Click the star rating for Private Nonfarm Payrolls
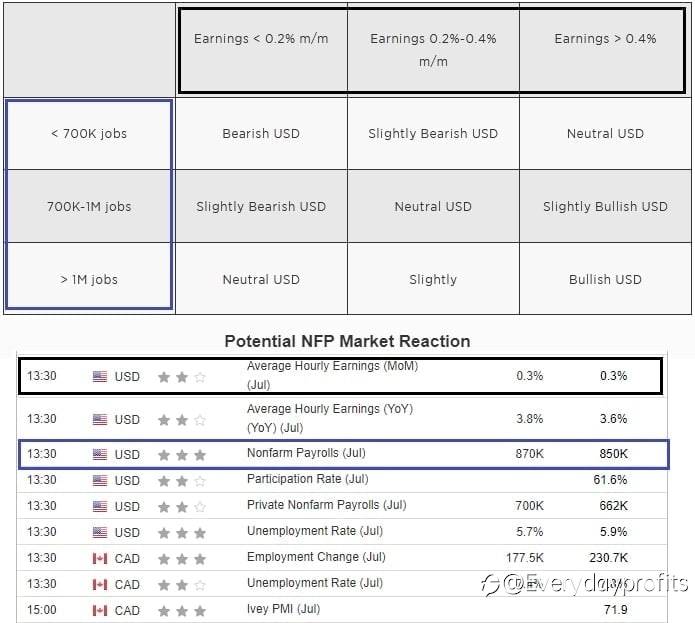Image resolution: width=695 pixels, height=623 pixels. pyautogui.click(x=182, y=506)
